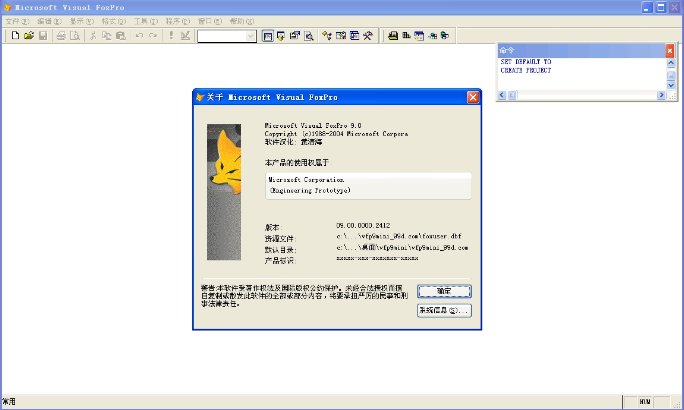Click the Print toolbar icon
684x410 pixels.
61,36
